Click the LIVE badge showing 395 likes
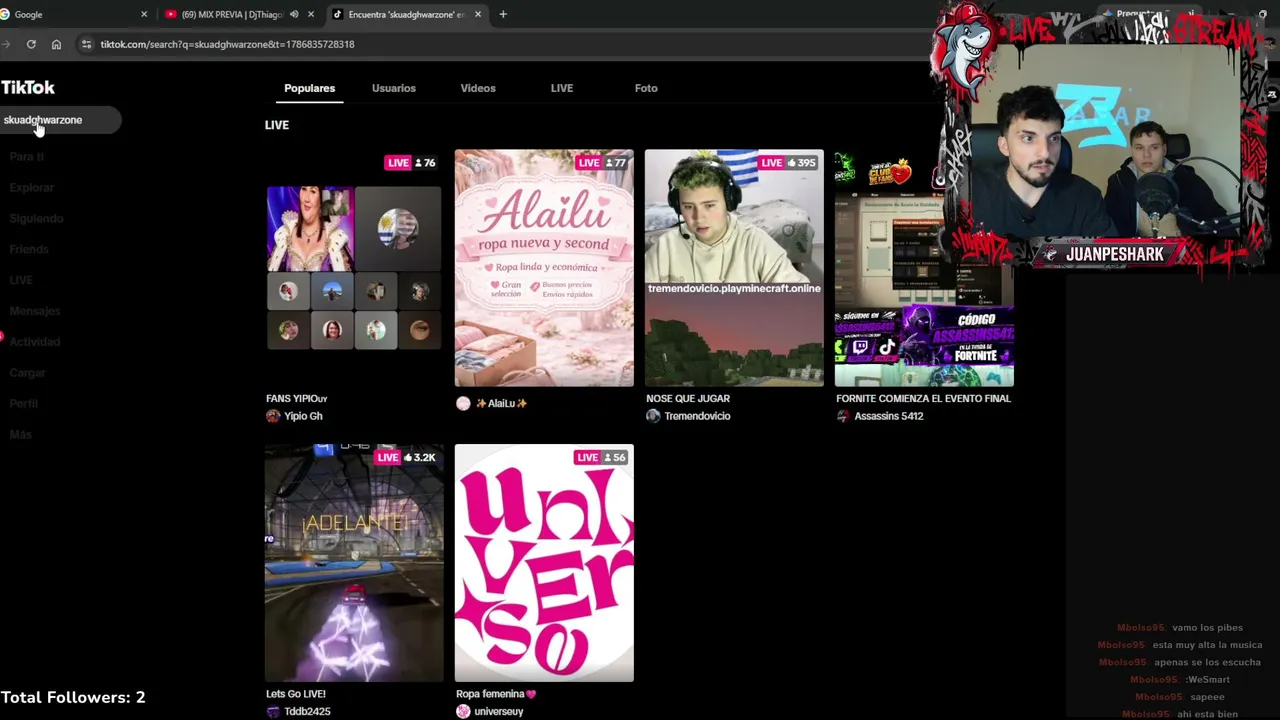Image resolution: width=1280 pixels, height=720 pixels. [789, 163]
